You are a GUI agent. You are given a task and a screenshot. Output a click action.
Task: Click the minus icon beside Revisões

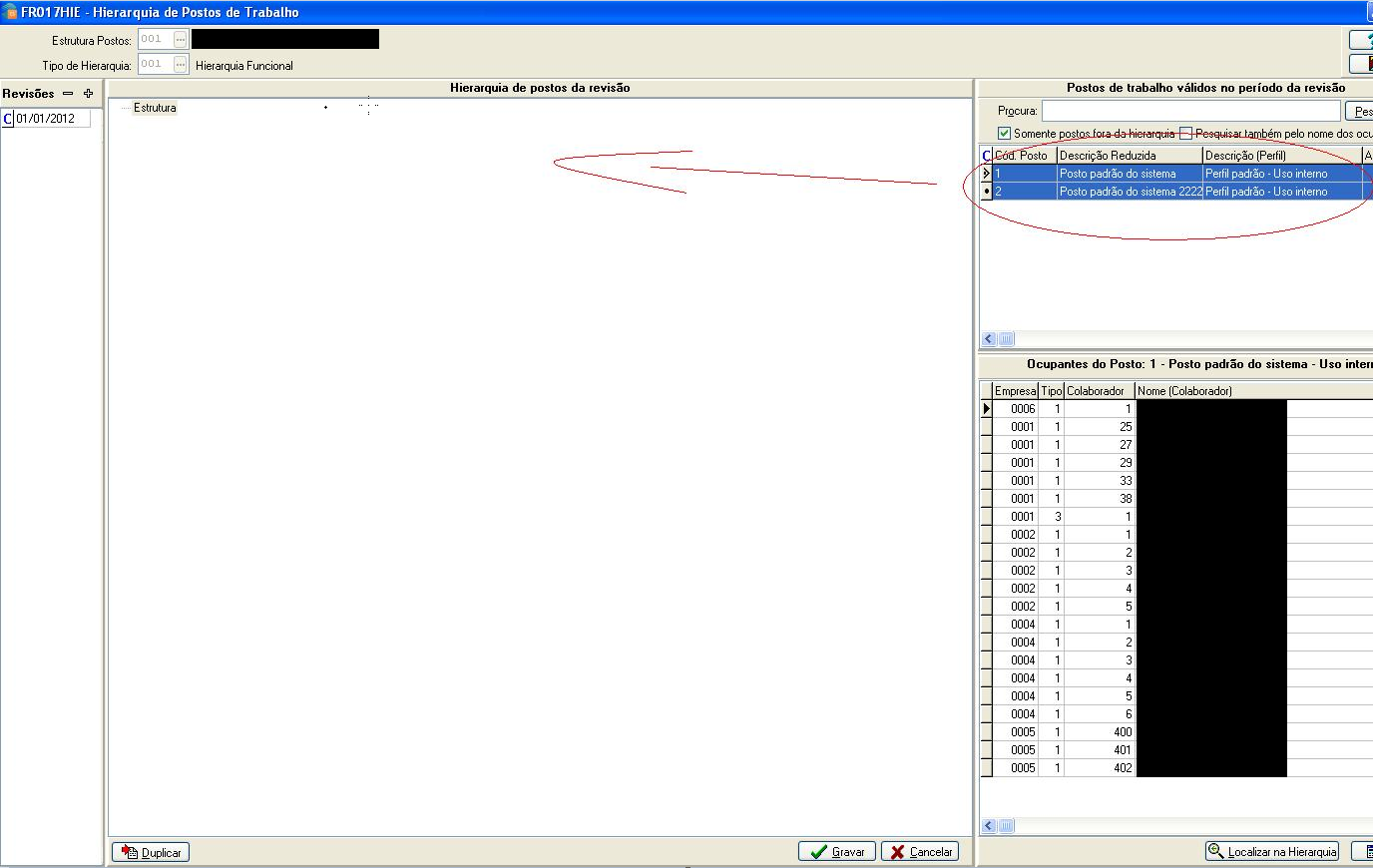pos(68,94)
